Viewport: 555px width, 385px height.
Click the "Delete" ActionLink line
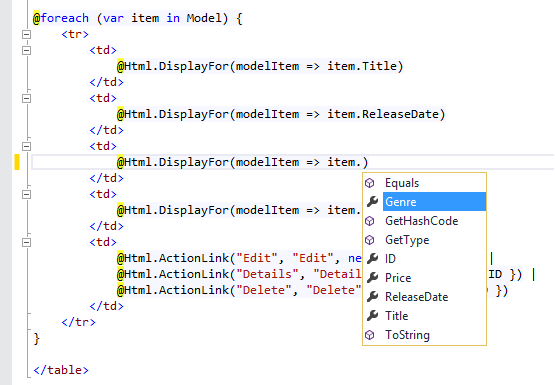[x=239, y=290]
